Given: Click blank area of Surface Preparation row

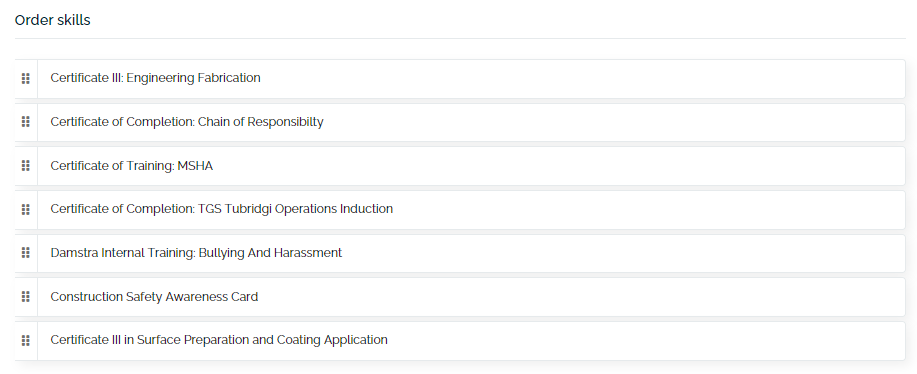Looking at the screenshot, I should (x=643, y=340).
